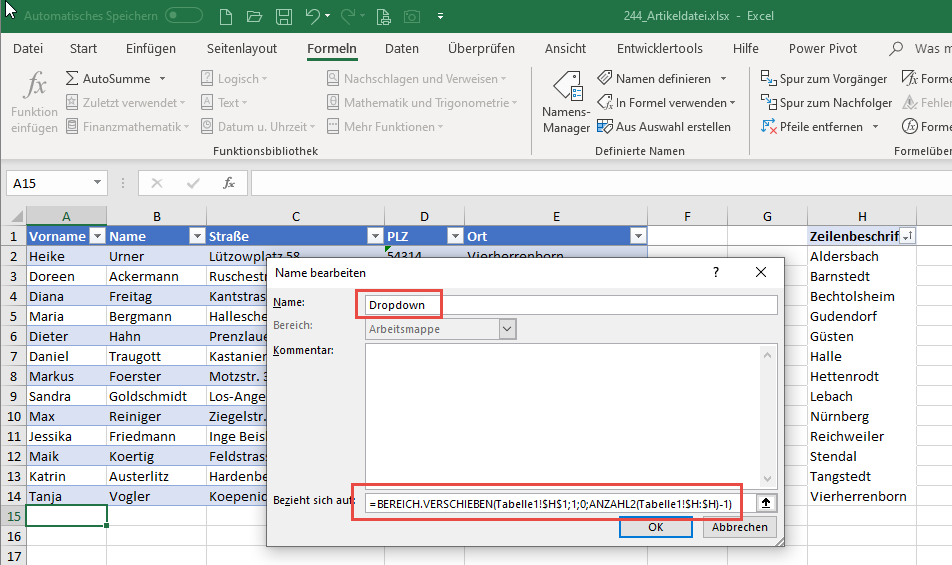This screenshot has height=565, width=952.
Task: Open Finanzmathematik functions list
Action: point(128,127)
